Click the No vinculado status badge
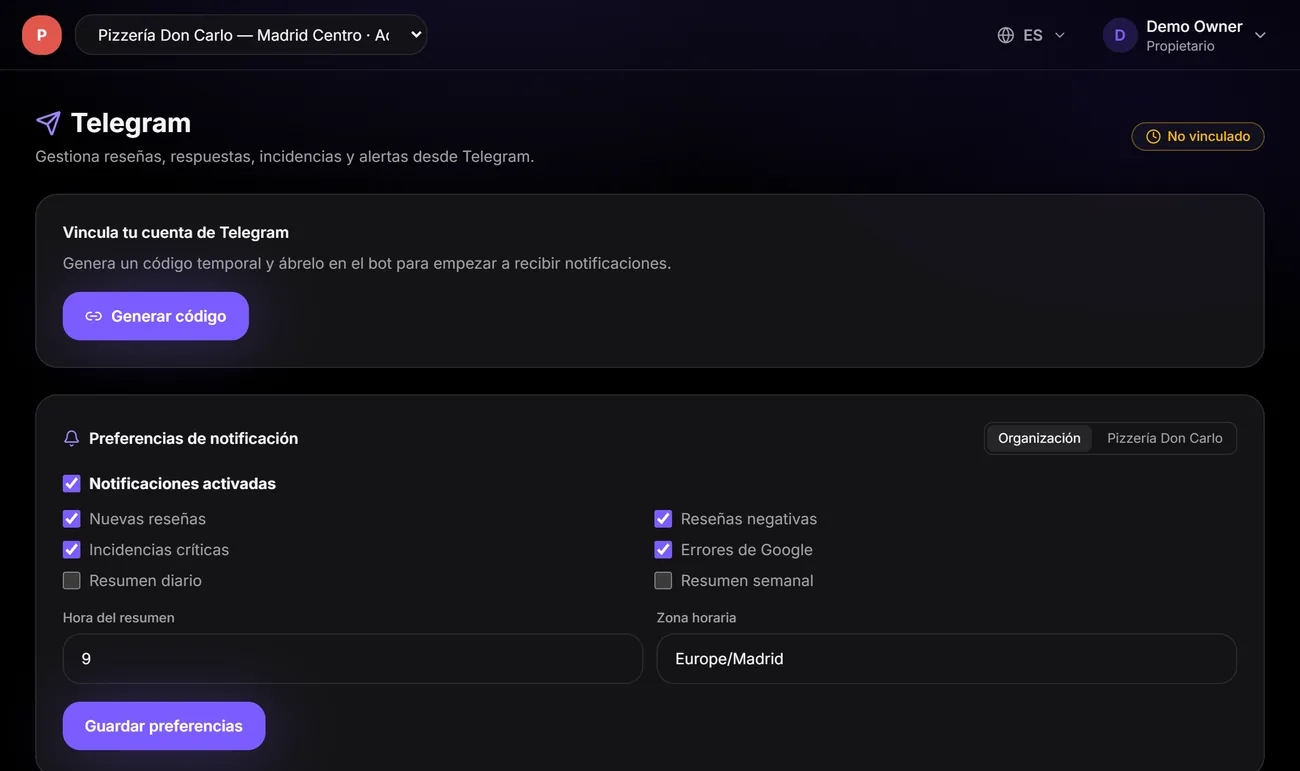 (x=1198, y=136)
